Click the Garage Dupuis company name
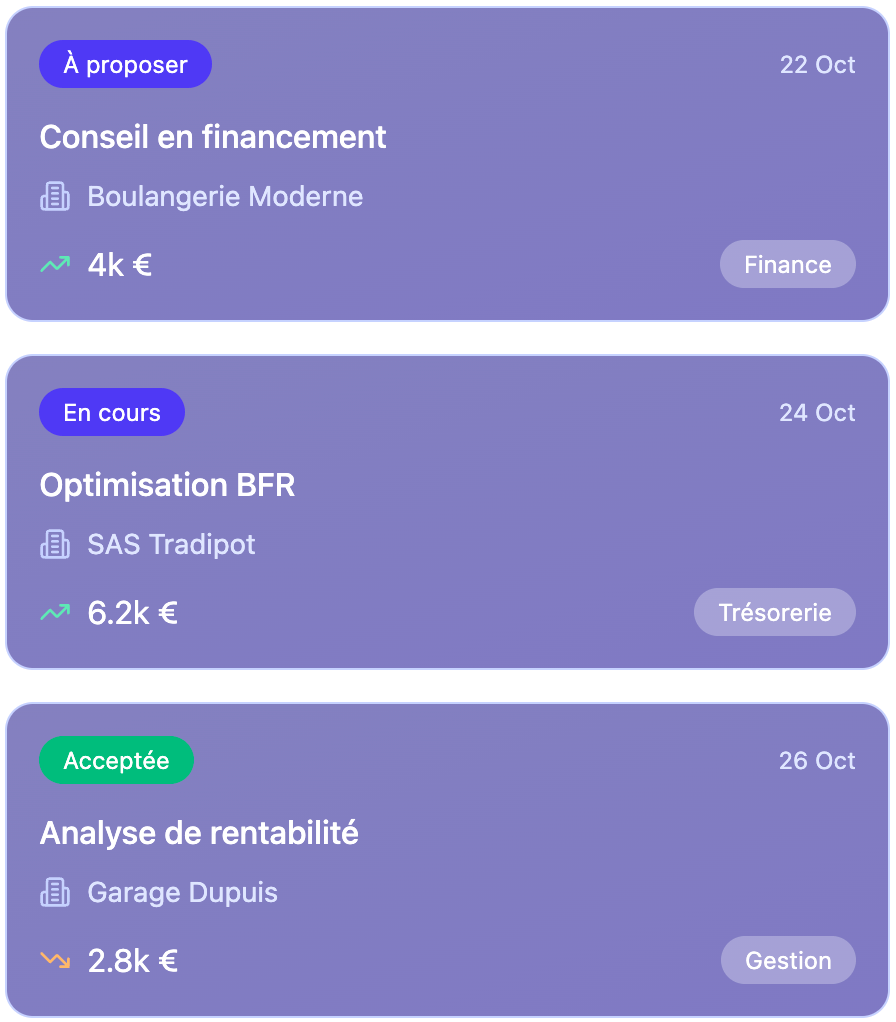This screenshot has height=1022, width=896. [x=183, y=893]
